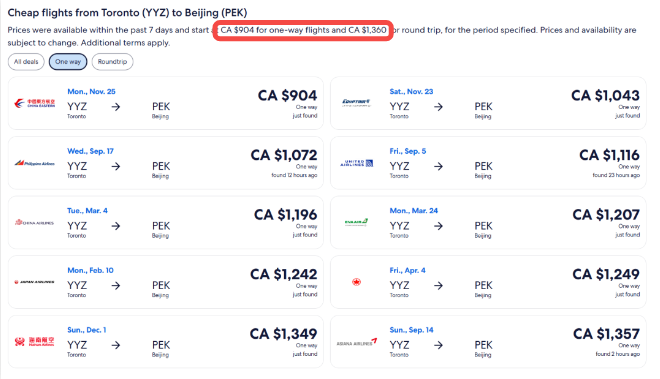Screen dimensions: 660x379
Task: Click the EVA Air logo
Action: pyautogui.click(x=357, y=222)
